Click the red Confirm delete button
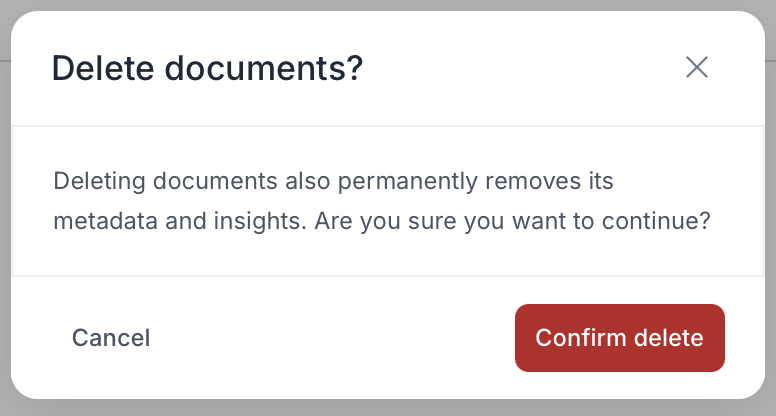 pyautogui.click(x=619, y=338)
